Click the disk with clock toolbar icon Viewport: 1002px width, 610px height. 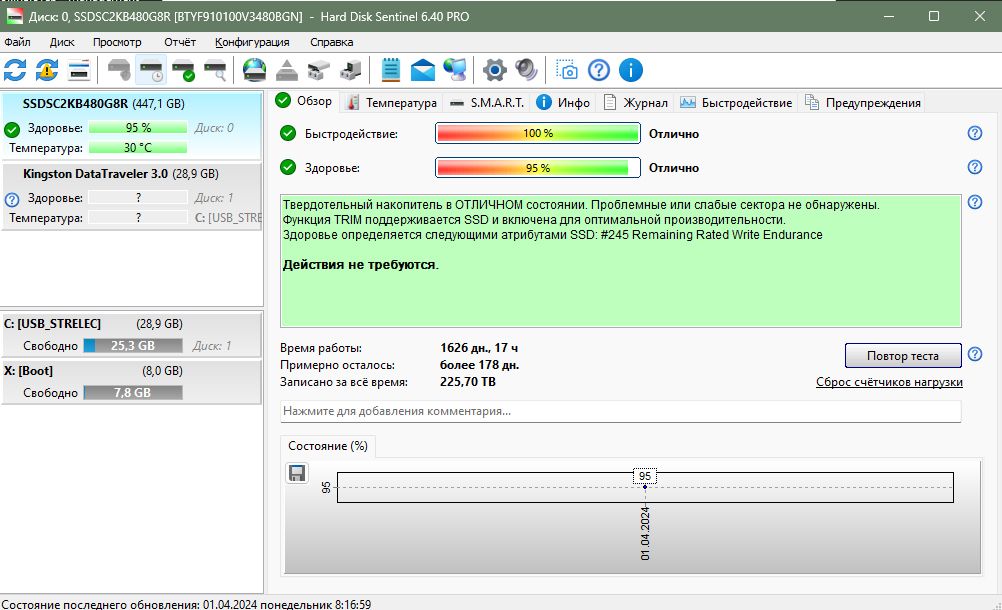click(151, 70)
